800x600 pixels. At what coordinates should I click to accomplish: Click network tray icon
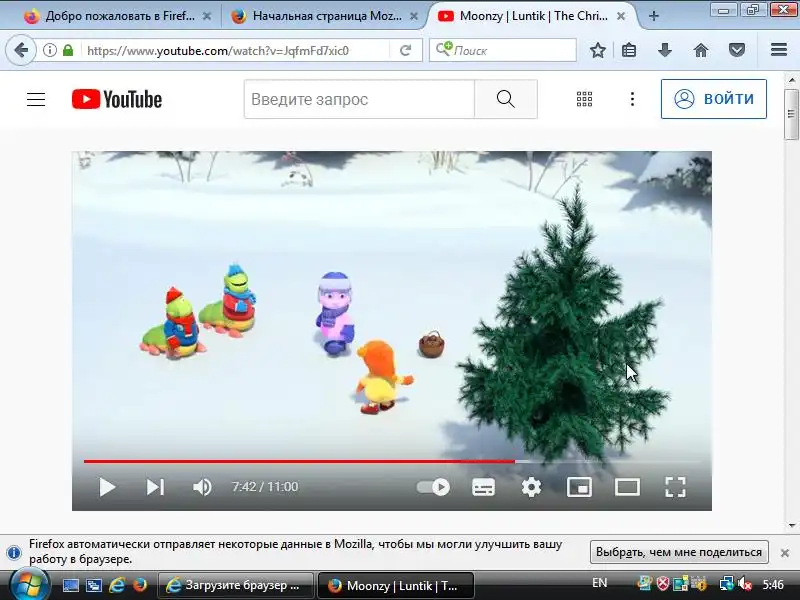pyautogui.click(x=727, y=584)
